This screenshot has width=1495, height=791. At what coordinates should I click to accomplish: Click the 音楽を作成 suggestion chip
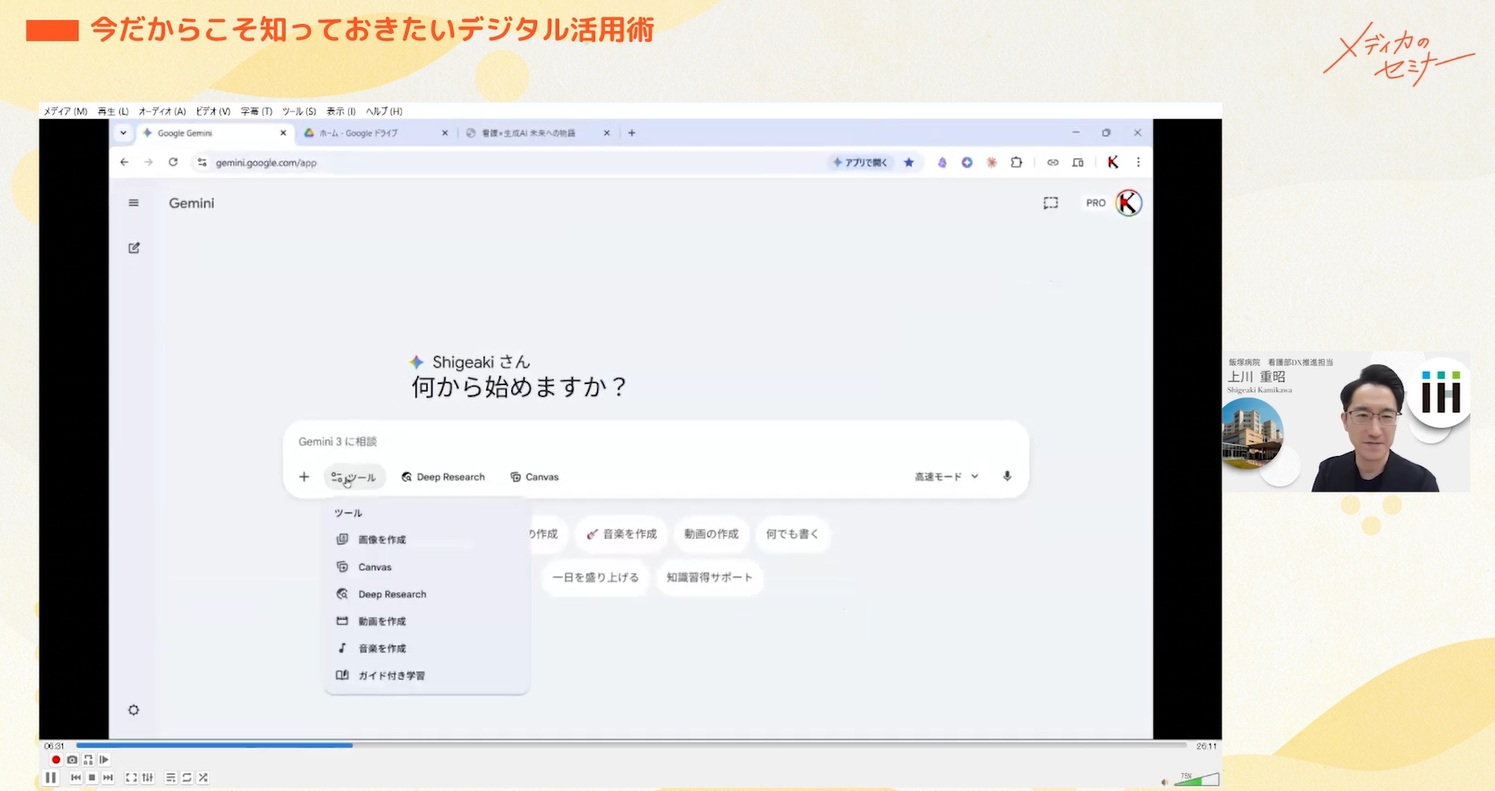(621, 534)
